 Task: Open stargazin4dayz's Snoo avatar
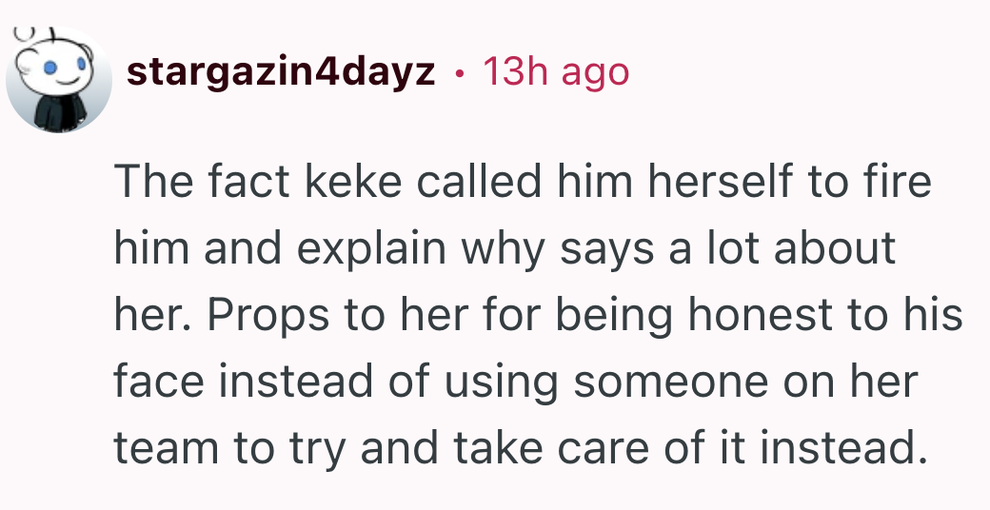pyautogui.click(x=59, y=80)
